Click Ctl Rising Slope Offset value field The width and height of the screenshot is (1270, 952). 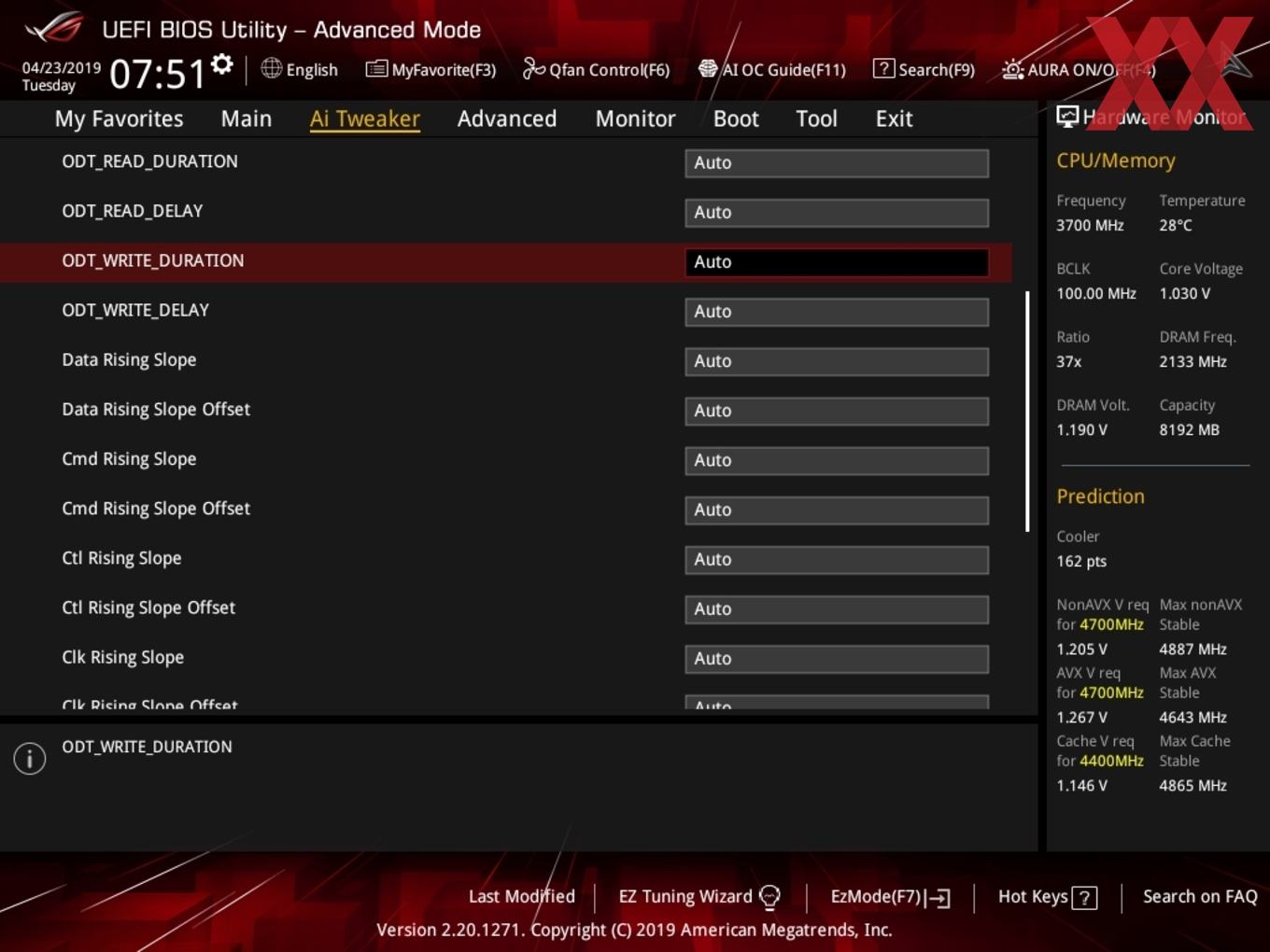[837, 608]
